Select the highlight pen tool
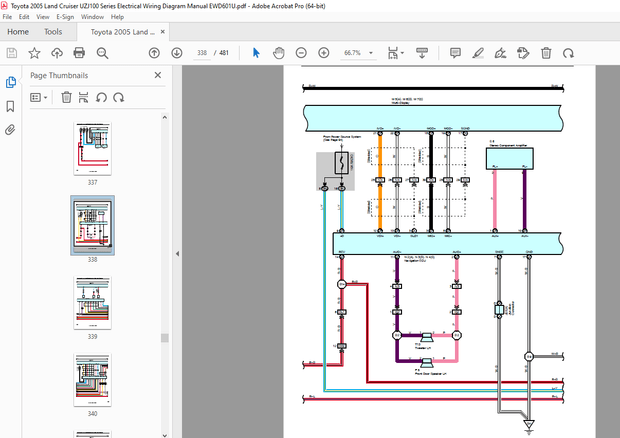 point(478,53)
